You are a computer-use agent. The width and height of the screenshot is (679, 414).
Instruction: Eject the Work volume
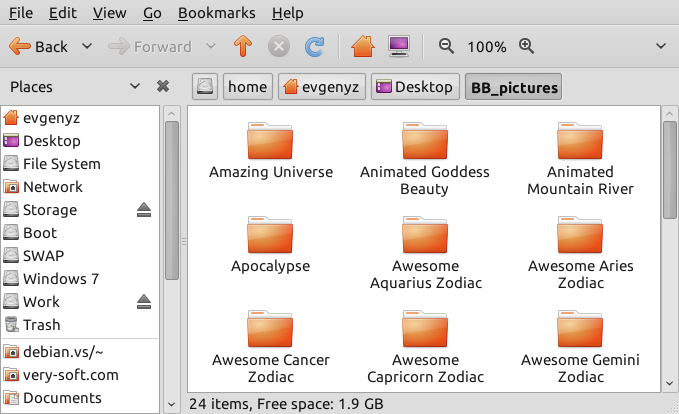(x=143, y=302)
